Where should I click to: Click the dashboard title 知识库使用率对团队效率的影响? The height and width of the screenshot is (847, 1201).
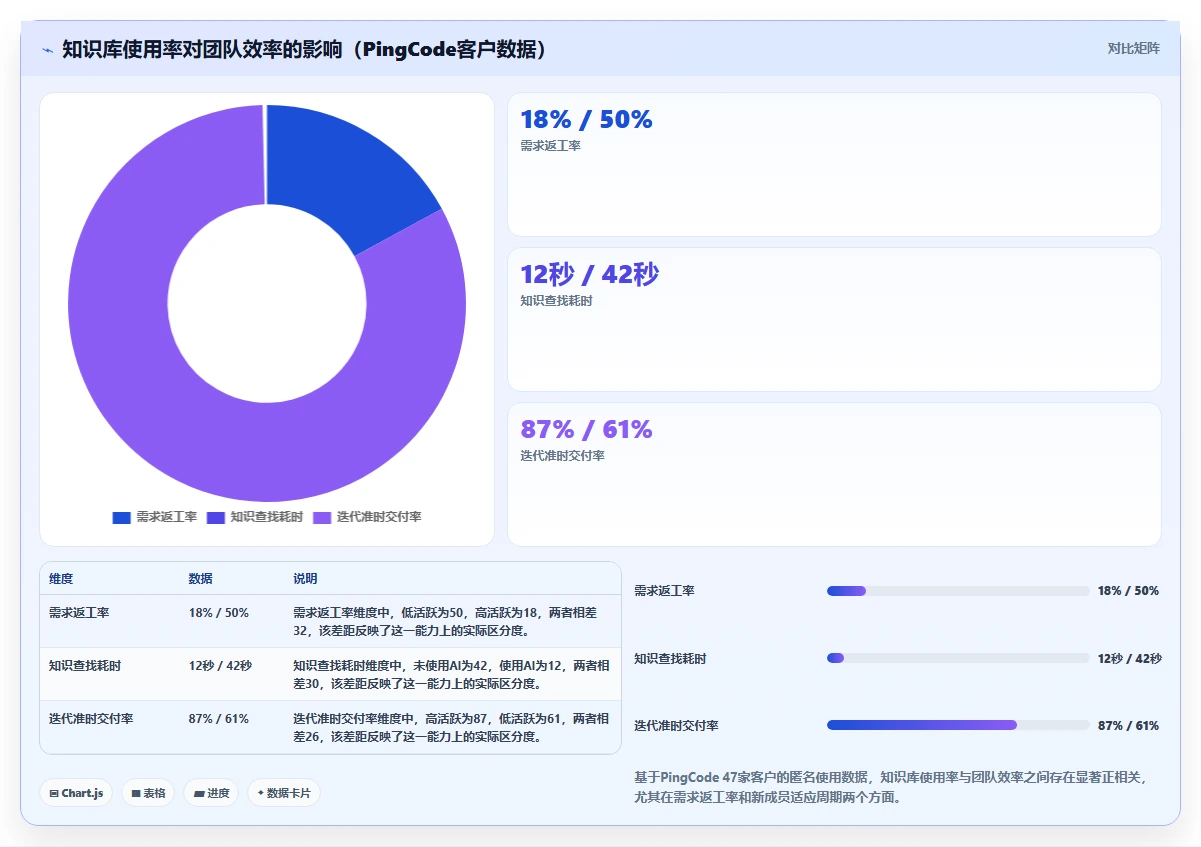coord(305,49)
